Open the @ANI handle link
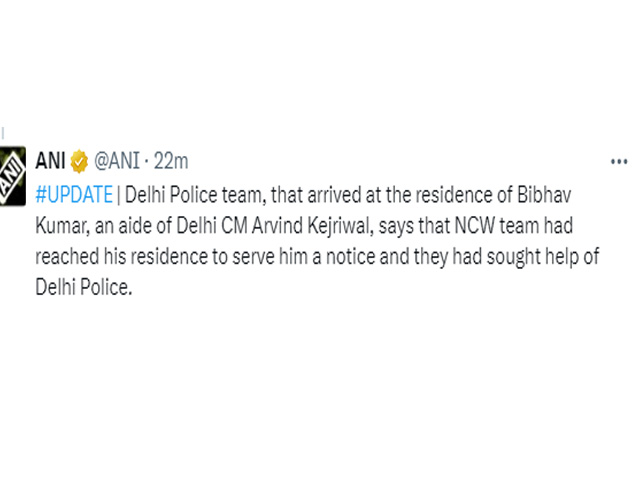 117,161
